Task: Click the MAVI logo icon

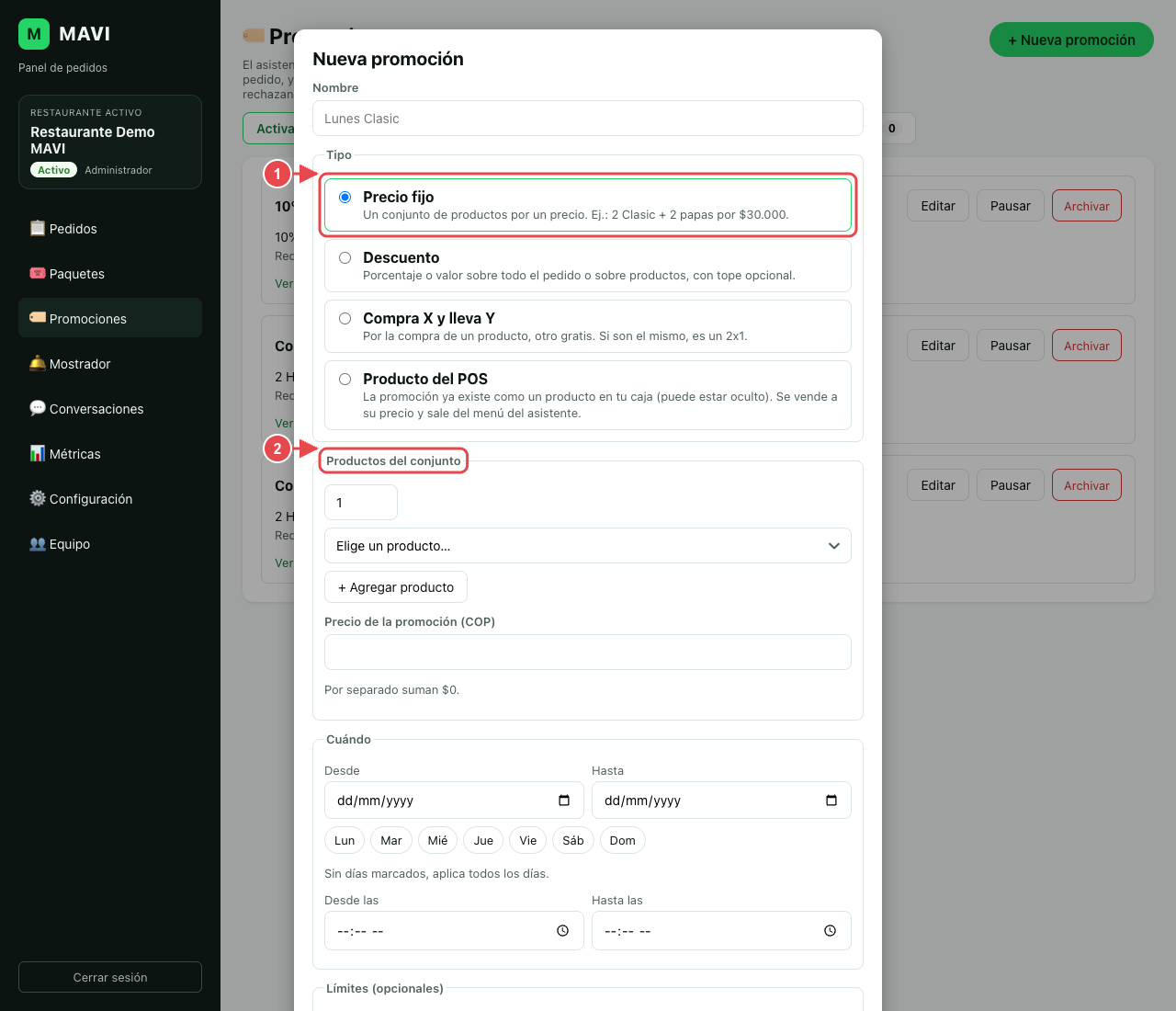Action: pos(34,34)
